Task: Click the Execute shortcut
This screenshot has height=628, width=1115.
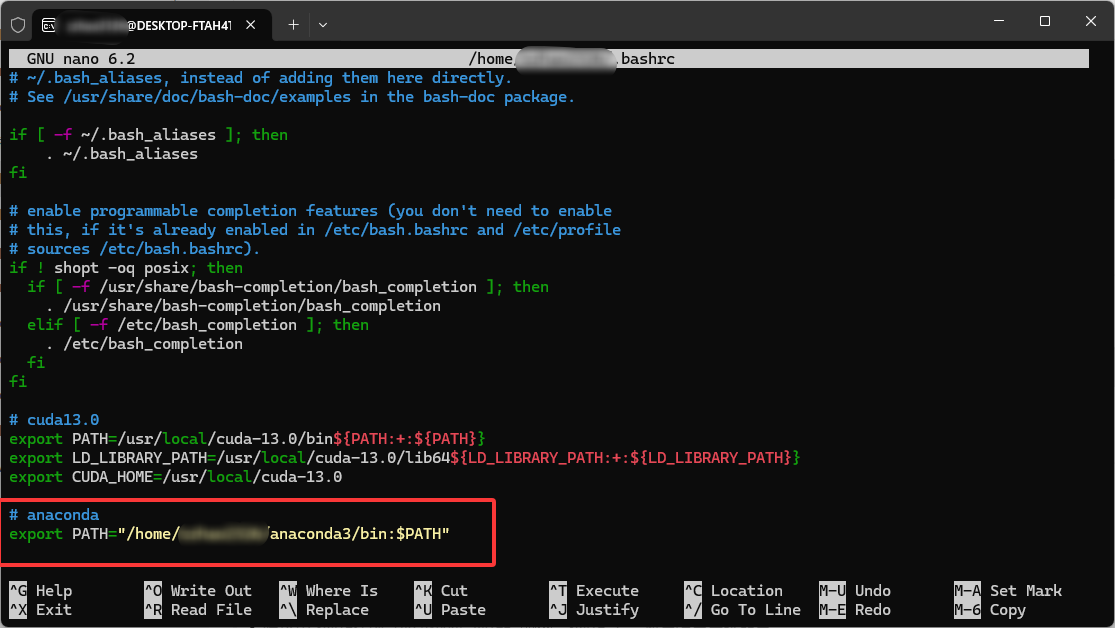Action: 557,590
